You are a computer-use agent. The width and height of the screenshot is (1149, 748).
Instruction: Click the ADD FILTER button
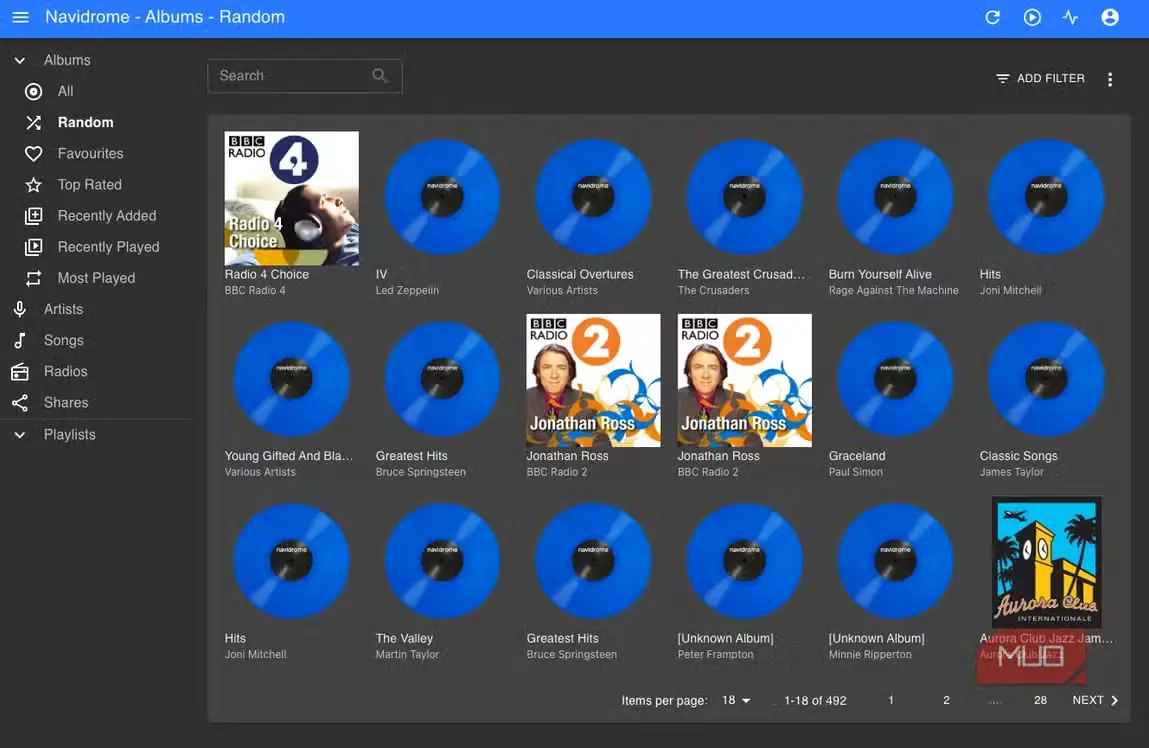[x=1040, y=78]
